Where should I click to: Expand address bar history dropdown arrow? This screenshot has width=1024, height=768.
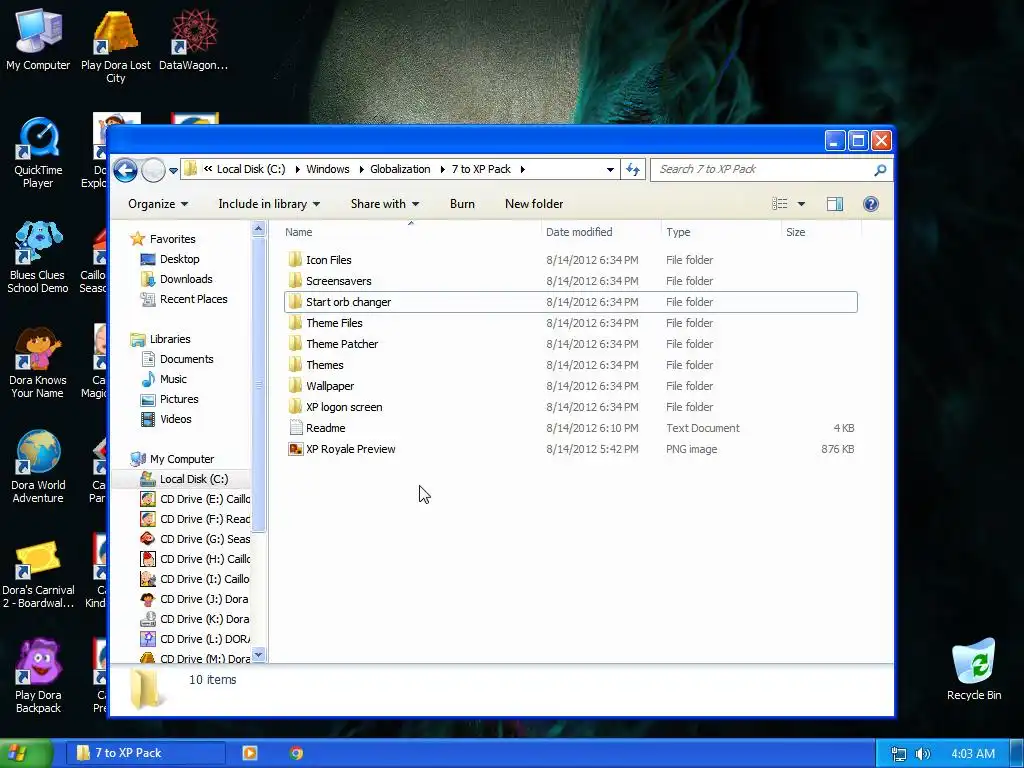[610, 169]
